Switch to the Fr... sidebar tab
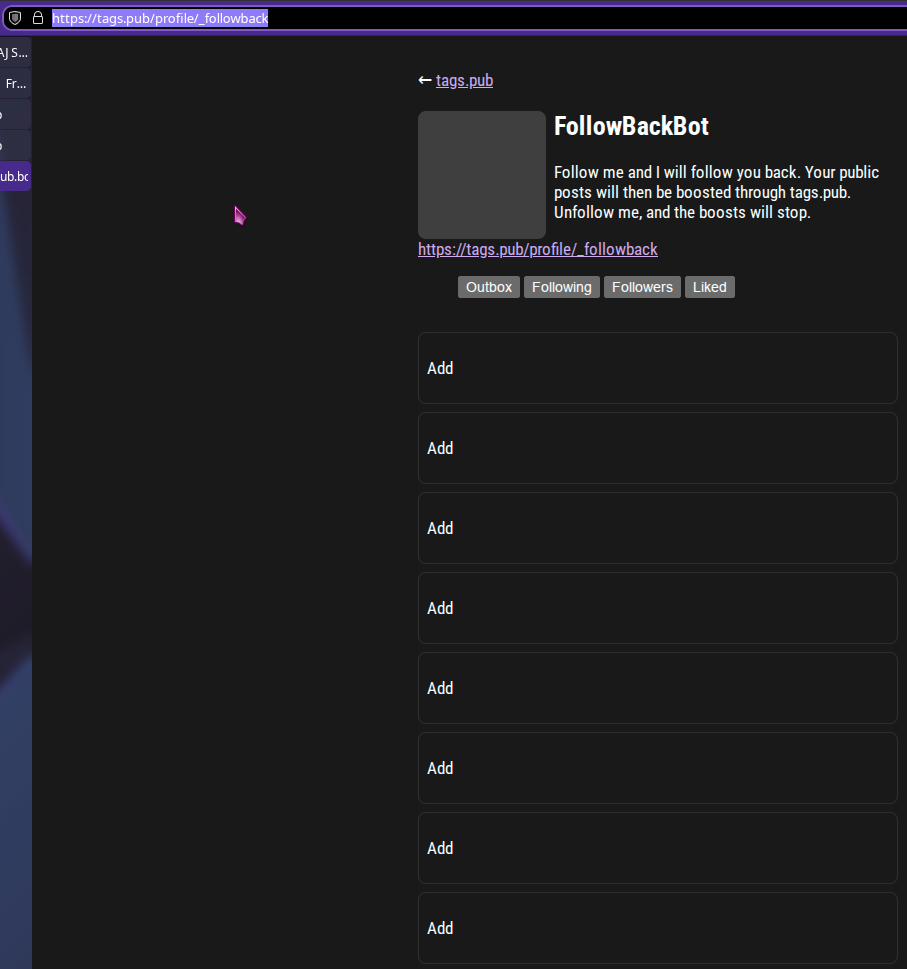This screenshot has height=969, width=907. pyautogui.click(x=14, y=83)
